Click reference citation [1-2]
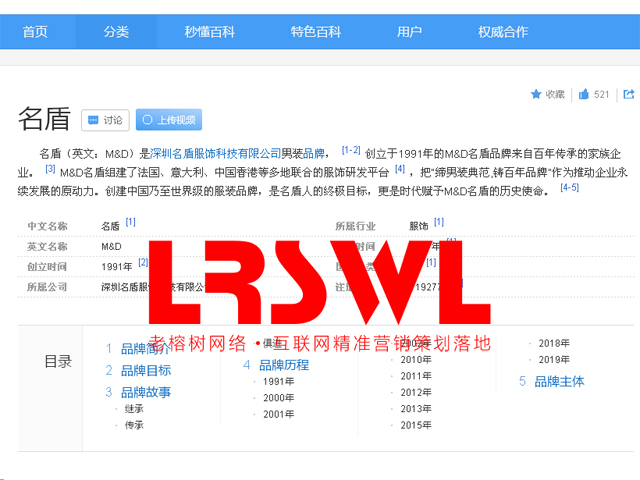640x480 pixels. pos(350,151)
